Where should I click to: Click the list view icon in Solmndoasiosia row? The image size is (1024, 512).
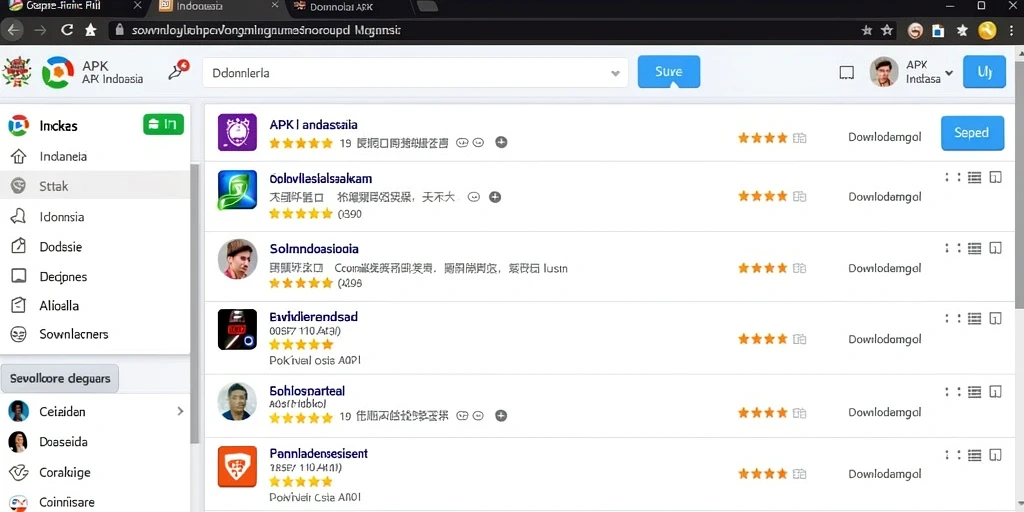(x=974, y=248)
